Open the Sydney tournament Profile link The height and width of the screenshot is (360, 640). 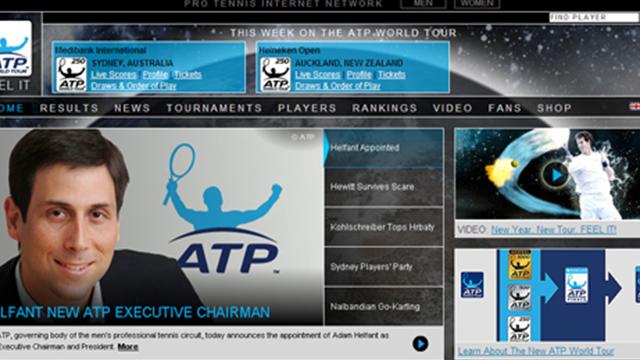coord(155,75)
